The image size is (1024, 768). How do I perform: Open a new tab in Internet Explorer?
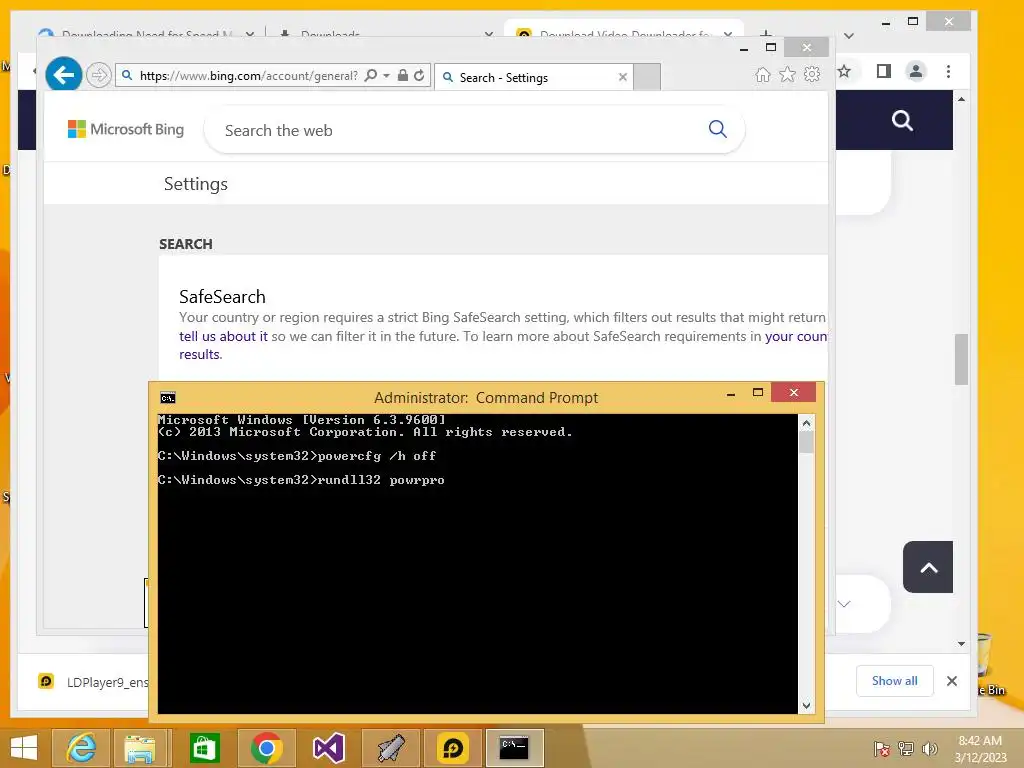coord(647,77)
